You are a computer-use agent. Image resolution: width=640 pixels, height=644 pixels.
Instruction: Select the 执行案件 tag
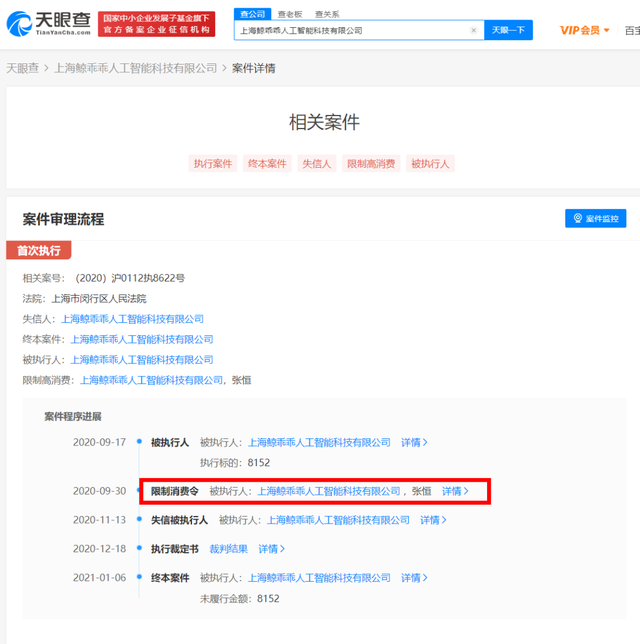click(x=213, y=164)
